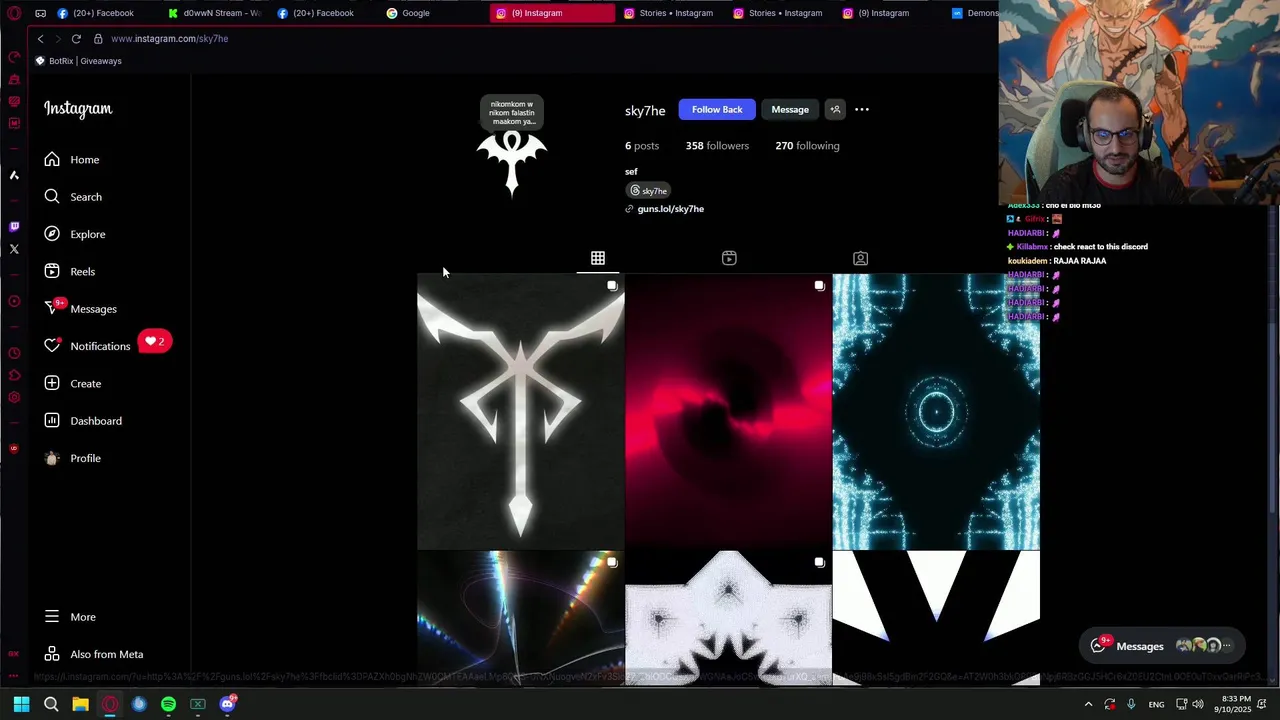
Task: Open volume control in system tray
Action: tap(1198, 704)
